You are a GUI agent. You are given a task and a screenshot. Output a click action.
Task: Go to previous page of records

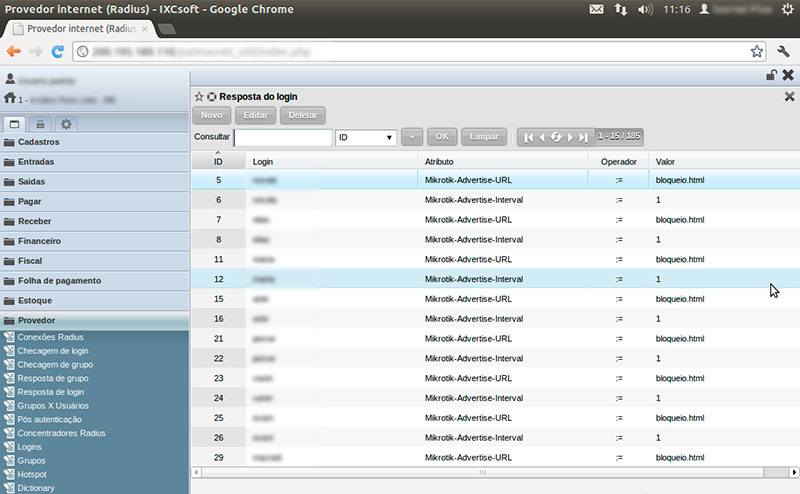pos(542,137)
